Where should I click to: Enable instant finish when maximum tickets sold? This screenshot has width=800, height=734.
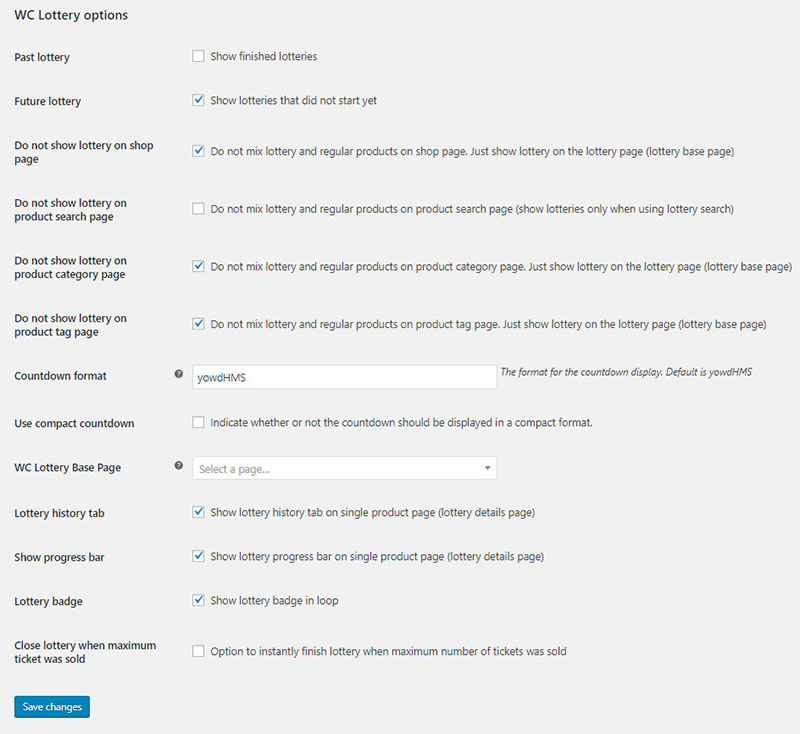(x=198, y=651)
